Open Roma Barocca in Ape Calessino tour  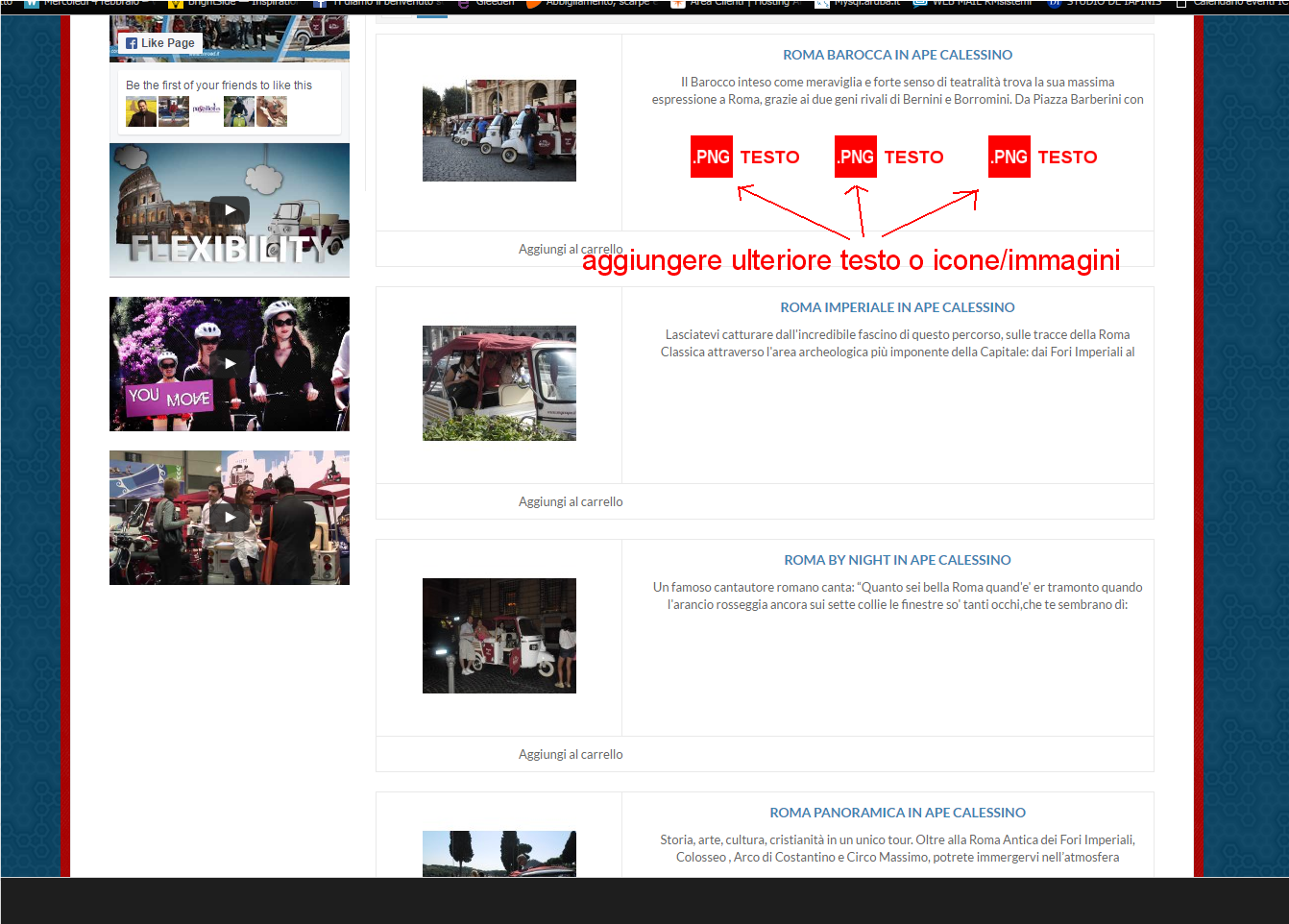897,55
